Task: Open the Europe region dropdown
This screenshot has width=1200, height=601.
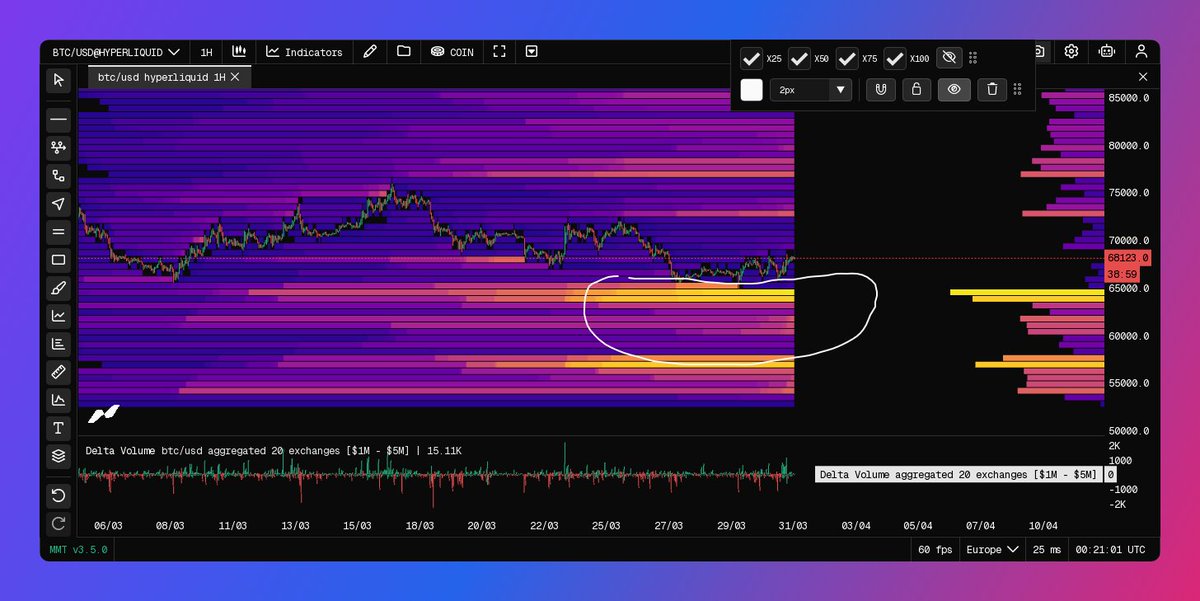Action: coord(992,549)
